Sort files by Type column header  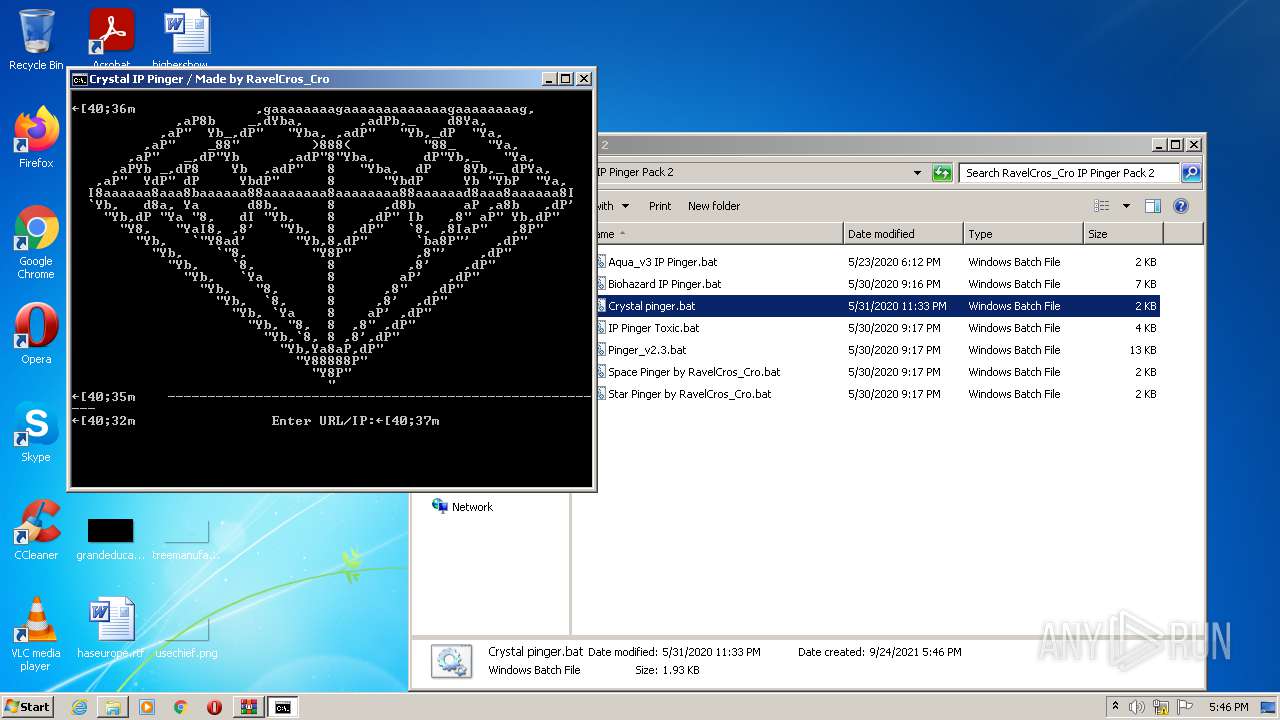1023,233
